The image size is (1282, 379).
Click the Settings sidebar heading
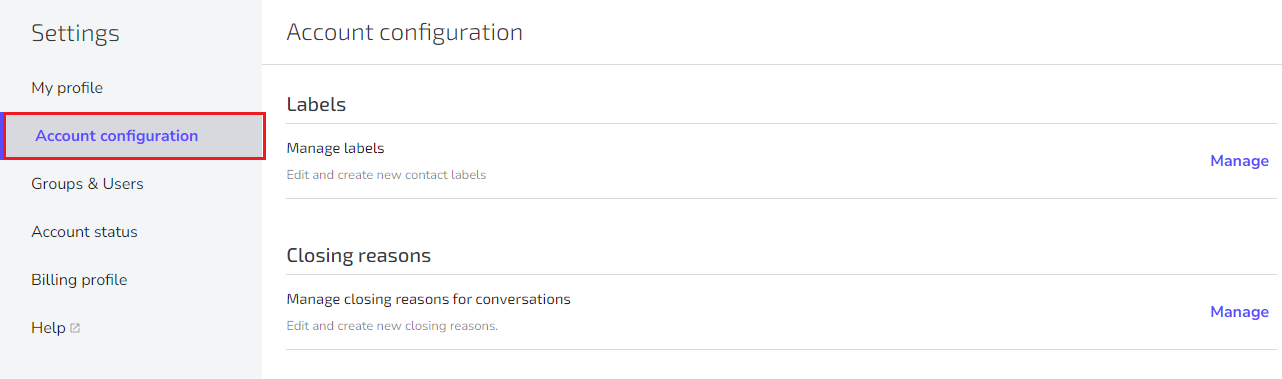[75, 33]
